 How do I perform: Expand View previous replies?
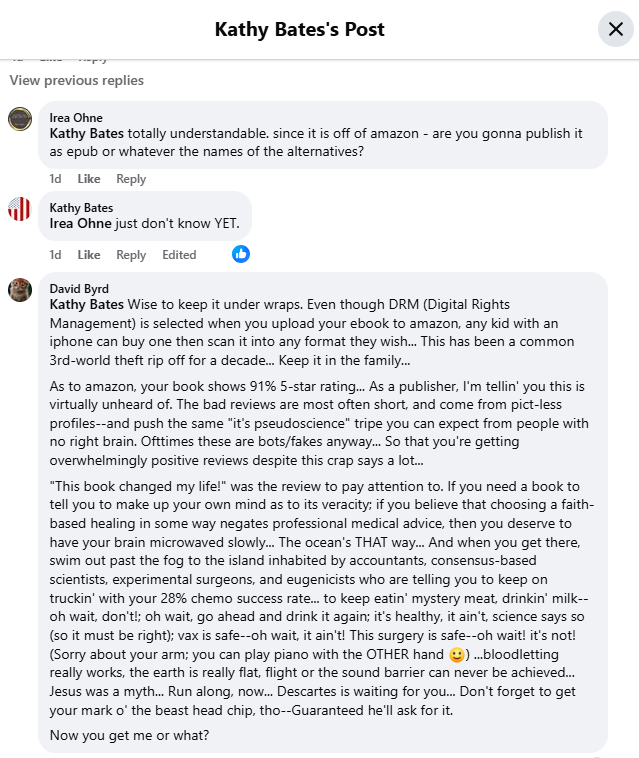tap(77, 80)
